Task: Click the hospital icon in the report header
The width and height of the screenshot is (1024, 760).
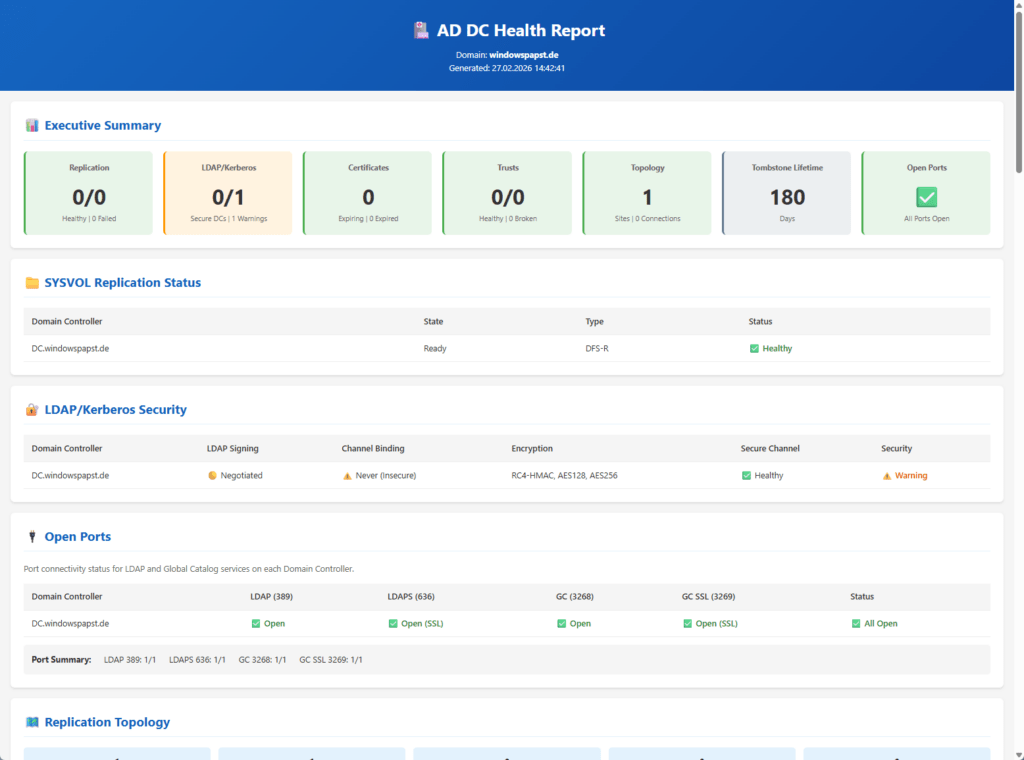Action: pos(420,29)
